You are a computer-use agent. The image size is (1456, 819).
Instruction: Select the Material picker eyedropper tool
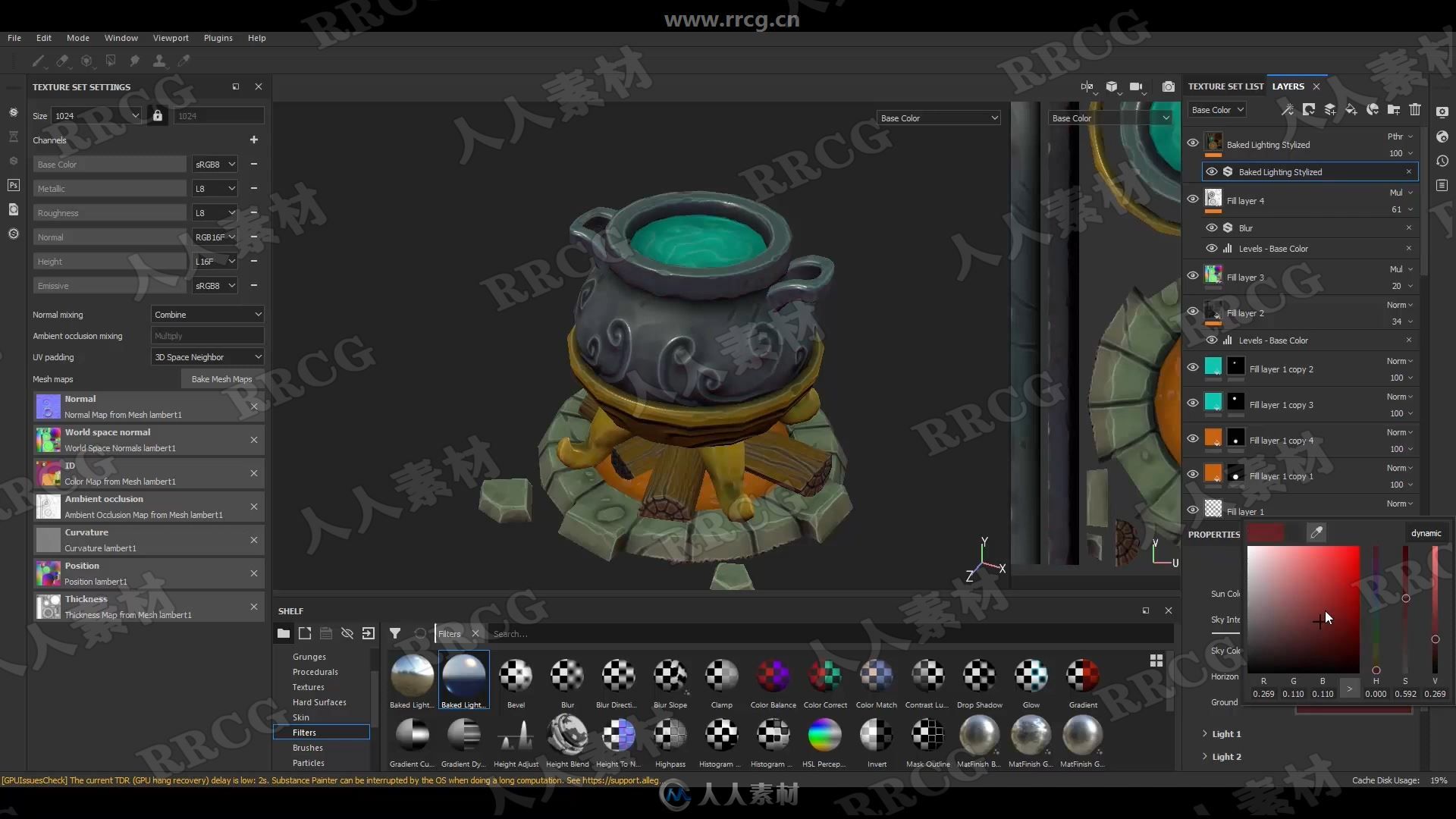pyautogui.click(x=184, y=61)
